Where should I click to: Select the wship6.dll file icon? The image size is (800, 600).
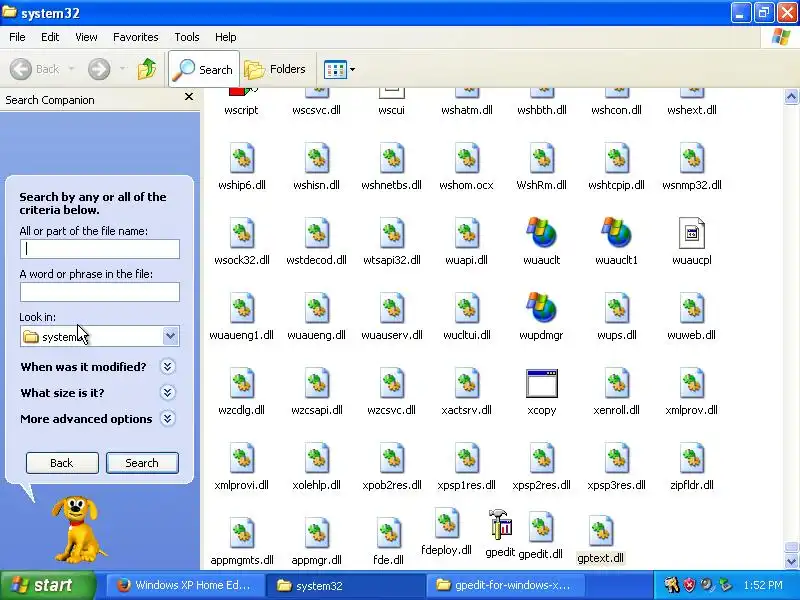click(x=242, y=158)
